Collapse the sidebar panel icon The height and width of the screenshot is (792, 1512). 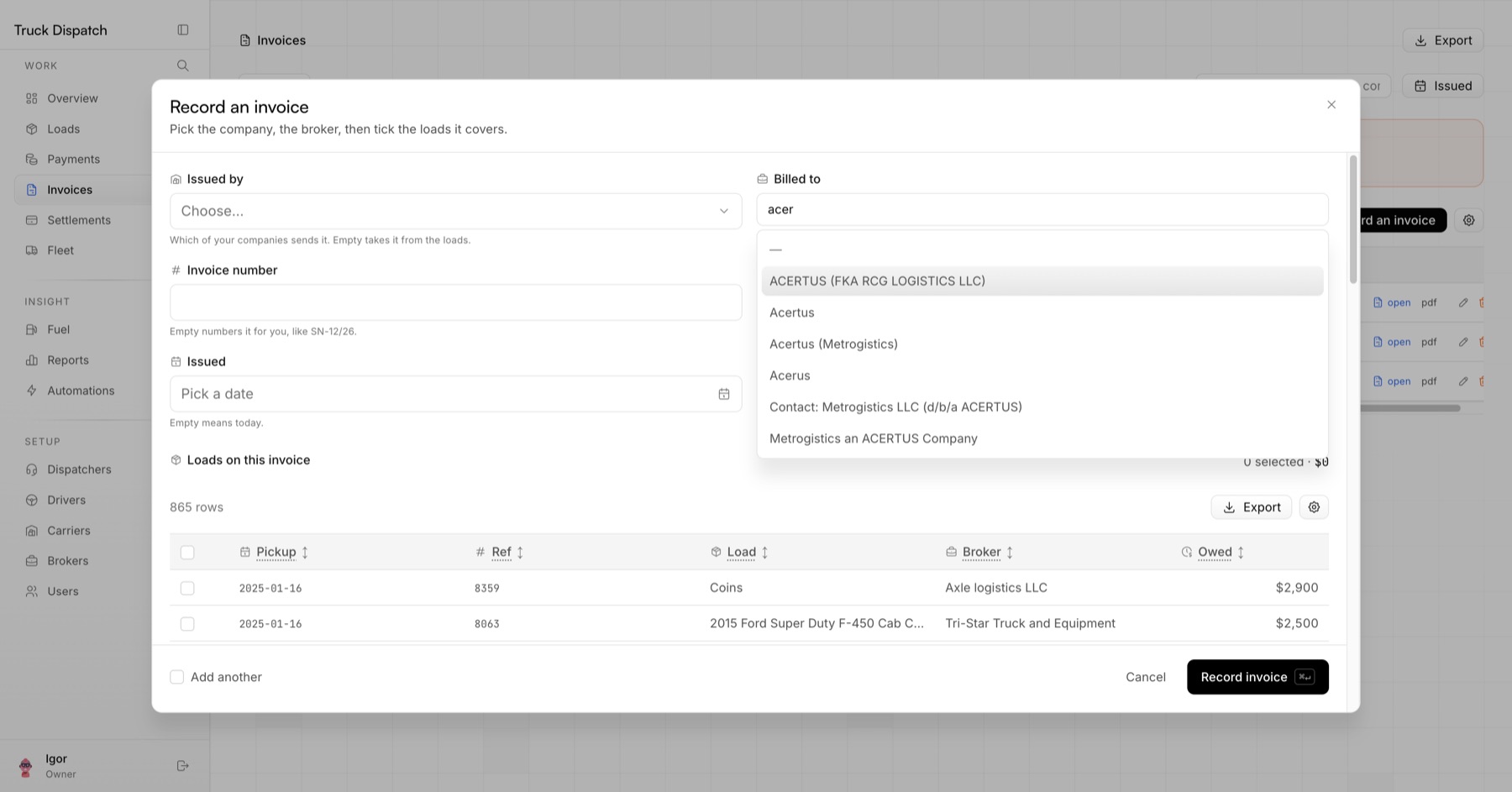183,30
